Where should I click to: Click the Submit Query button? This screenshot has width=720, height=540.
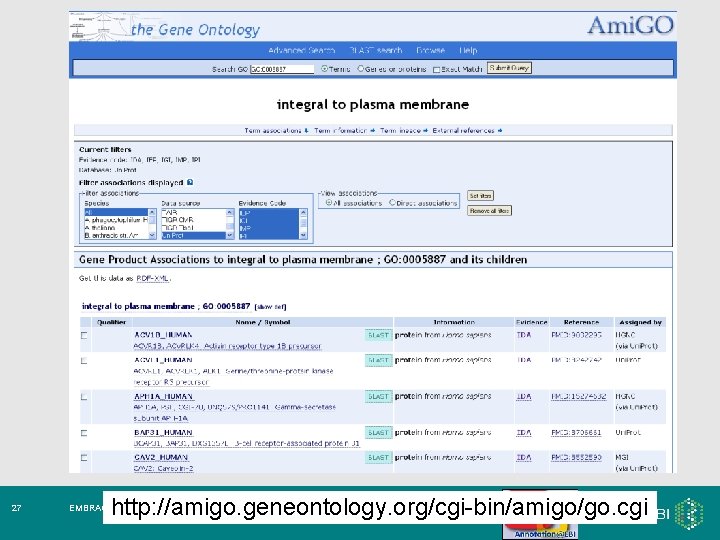click(x=509, y=68)
